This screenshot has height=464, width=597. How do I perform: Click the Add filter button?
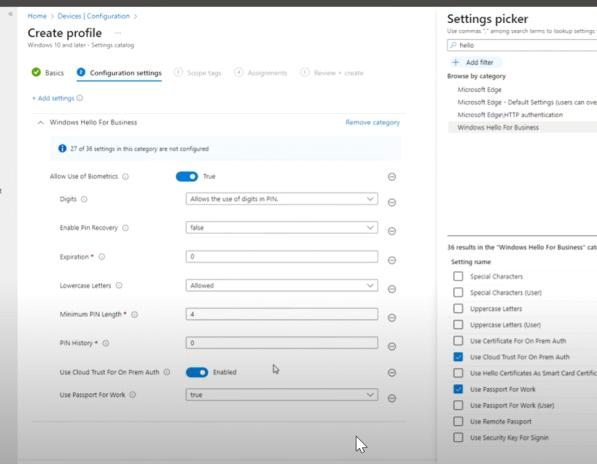click(x=474, y=62)
